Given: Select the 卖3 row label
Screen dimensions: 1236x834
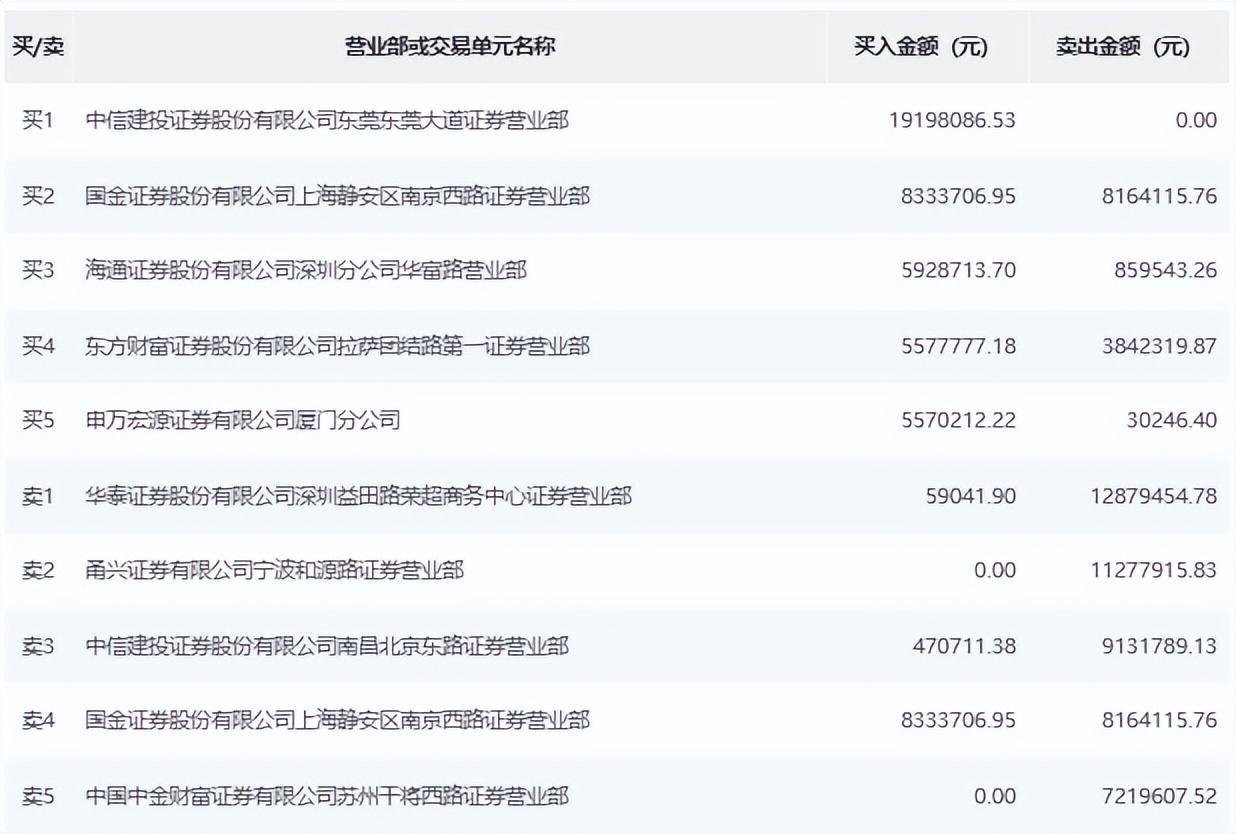Looking at the screenshot, I should tap(38, 646).
